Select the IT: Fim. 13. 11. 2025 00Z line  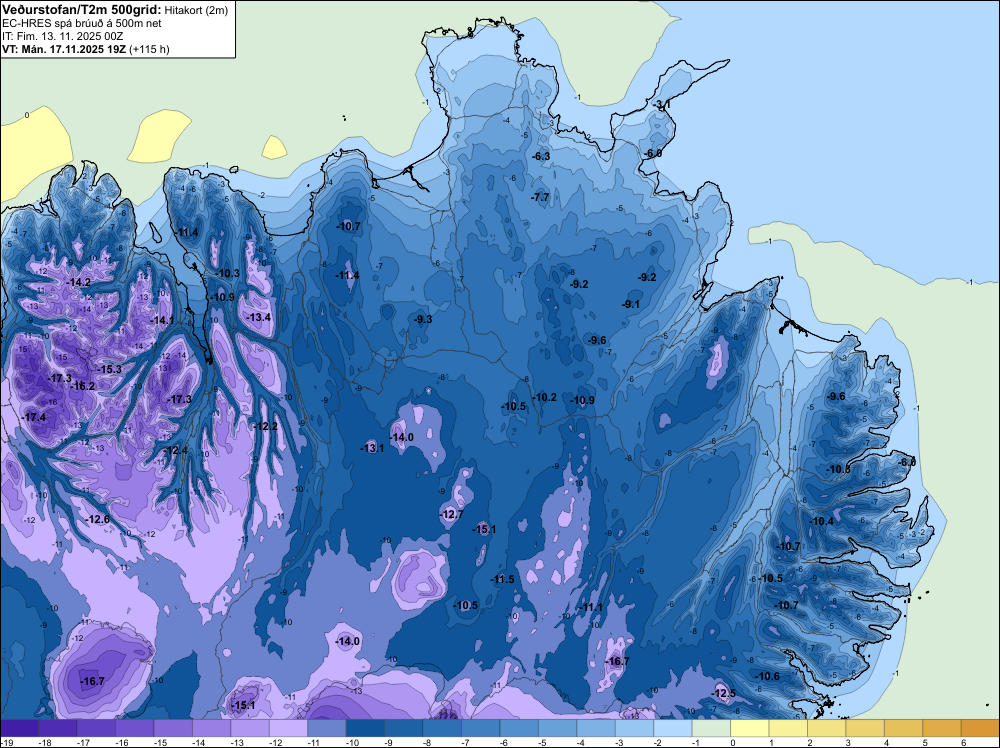[x=62, y=36]
